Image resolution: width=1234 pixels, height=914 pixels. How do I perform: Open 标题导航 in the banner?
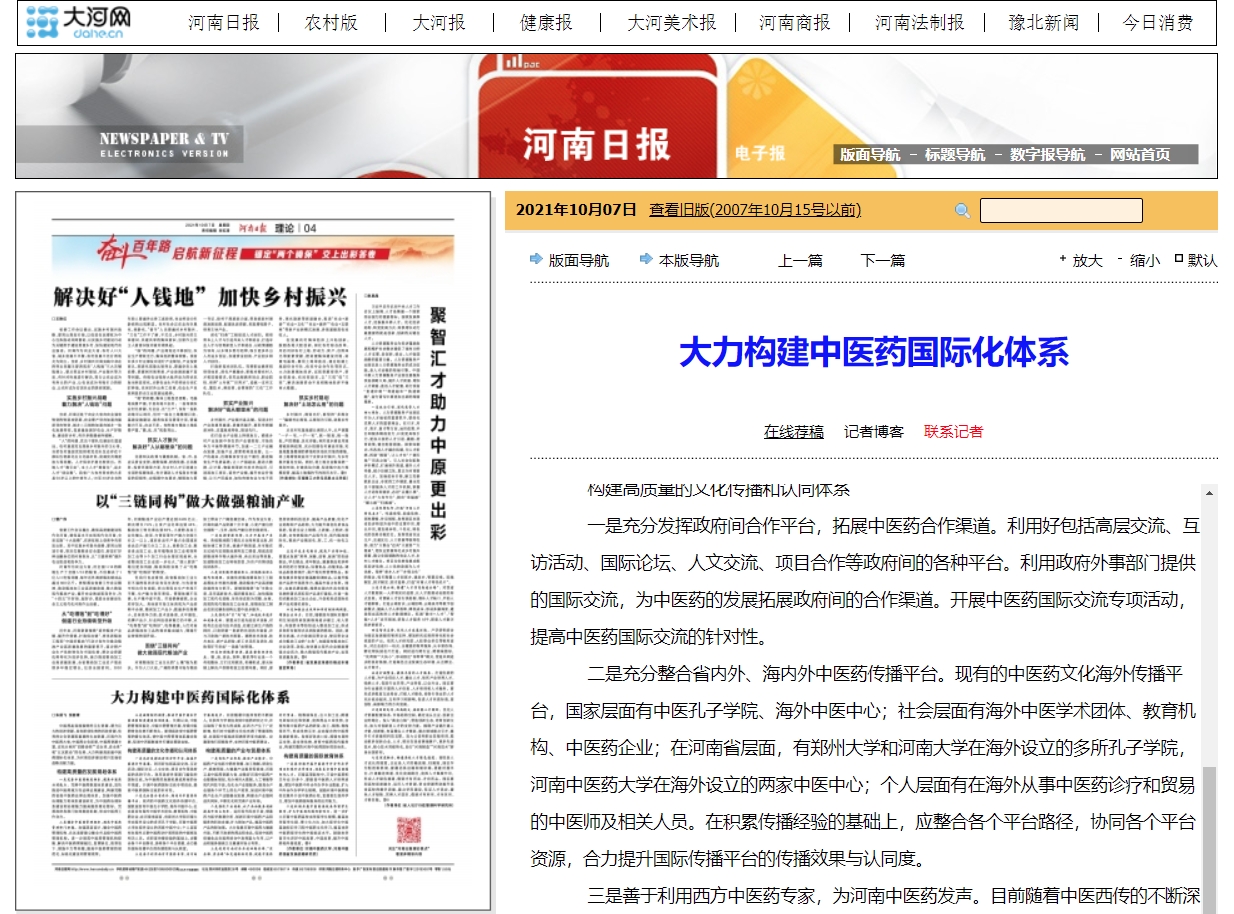(x=955, y=155)
